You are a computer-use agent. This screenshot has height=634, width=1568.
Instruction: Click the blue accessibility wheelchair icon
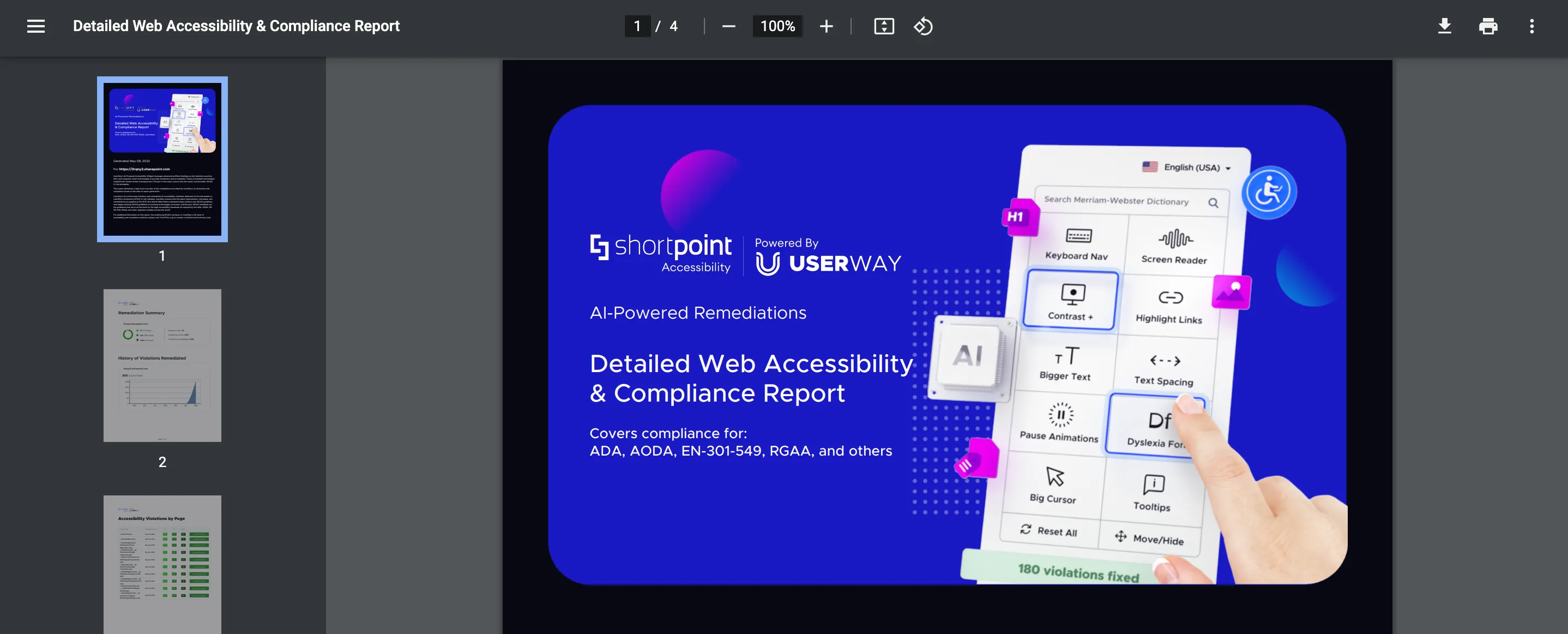tap(1269, 192)
